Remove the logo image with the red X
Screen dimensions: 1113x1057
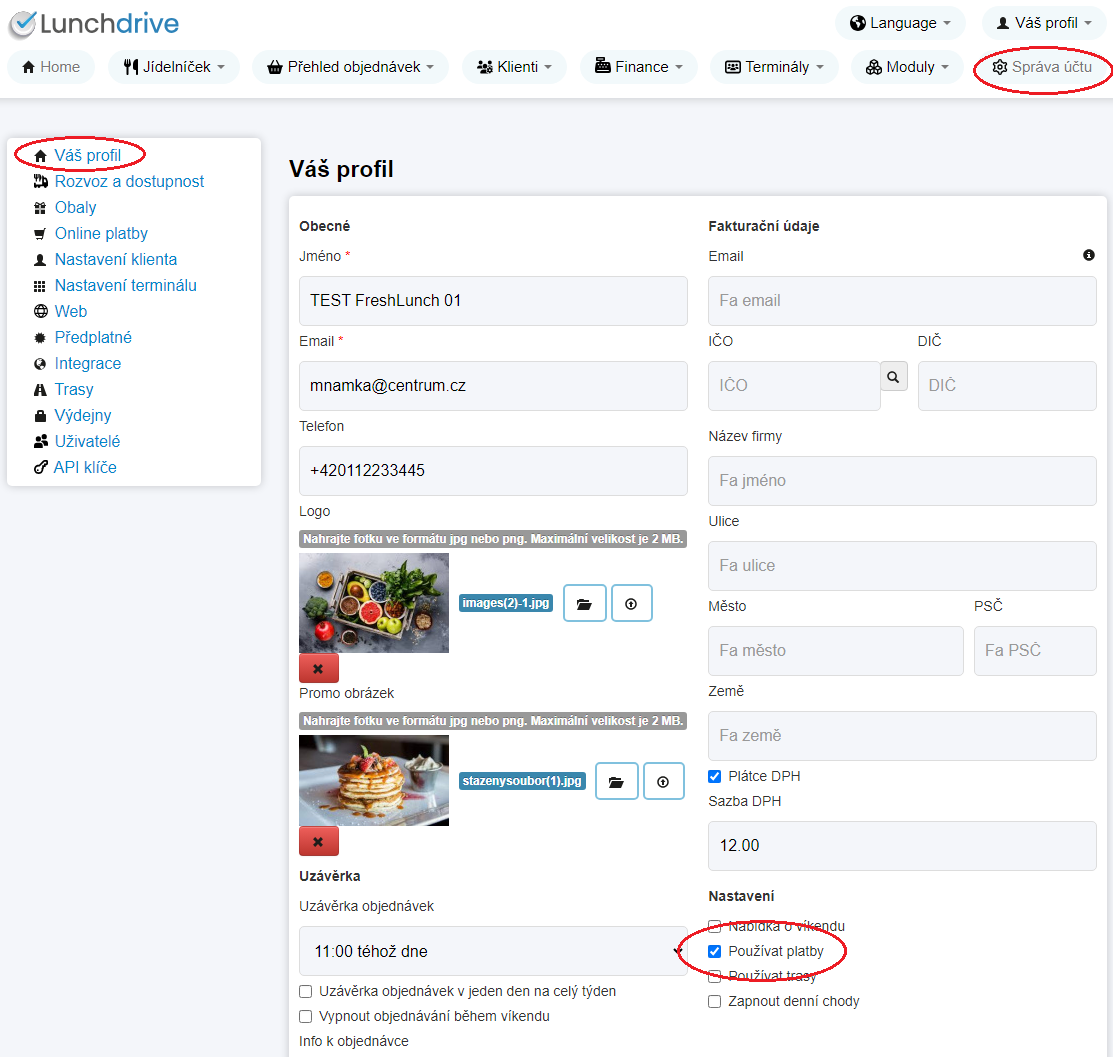pos(319,669)
